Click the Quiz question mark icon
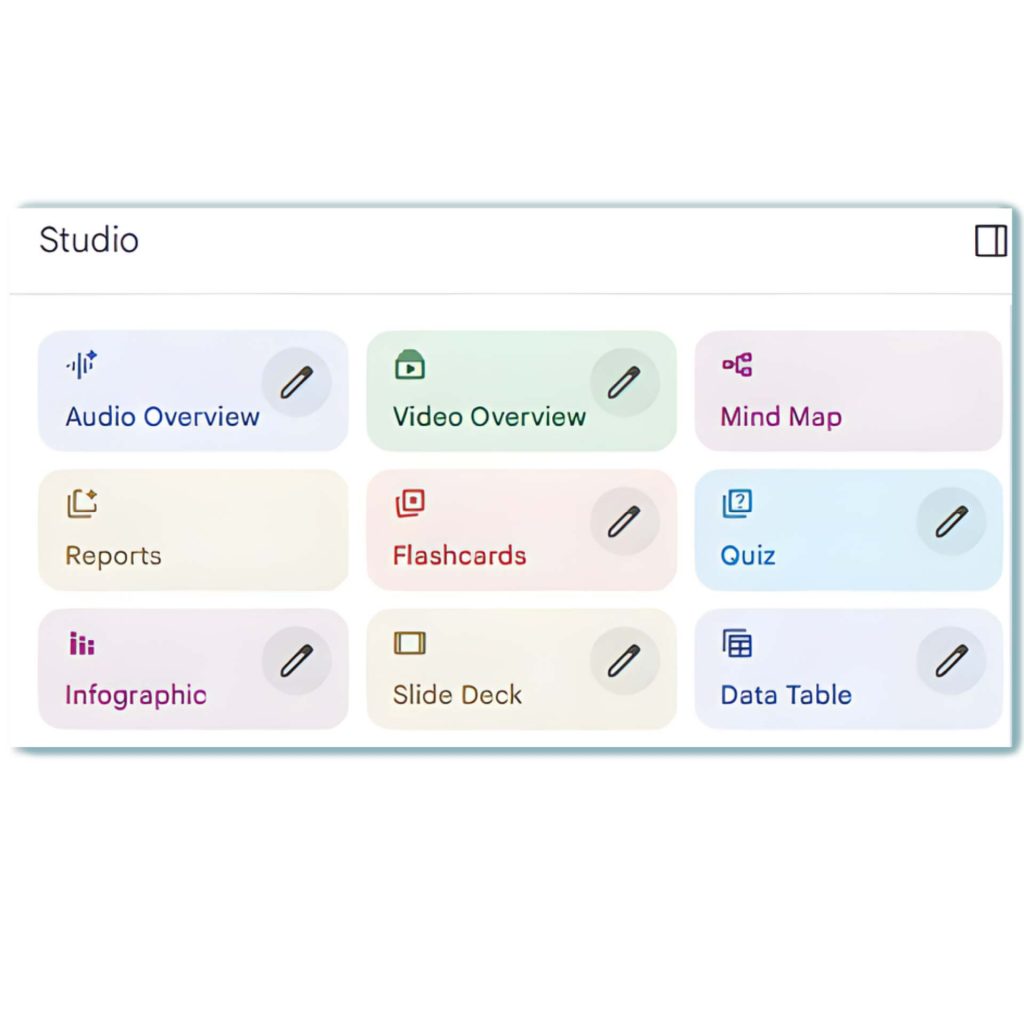 737,503
